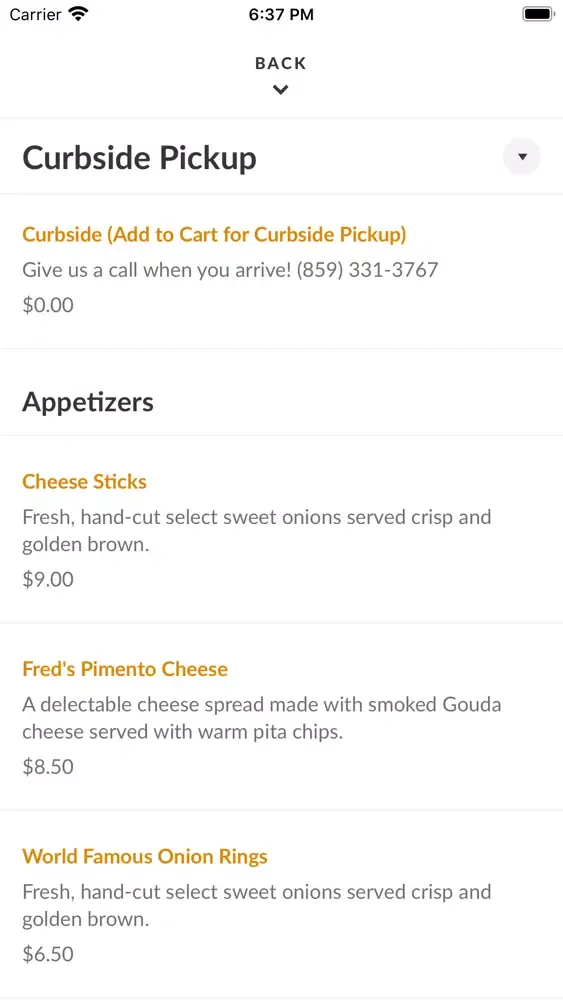Viewport: 563px width, 1000px height.
Task: Tap the $6.50 Onion Rings price
Action: tap(48, 954)
